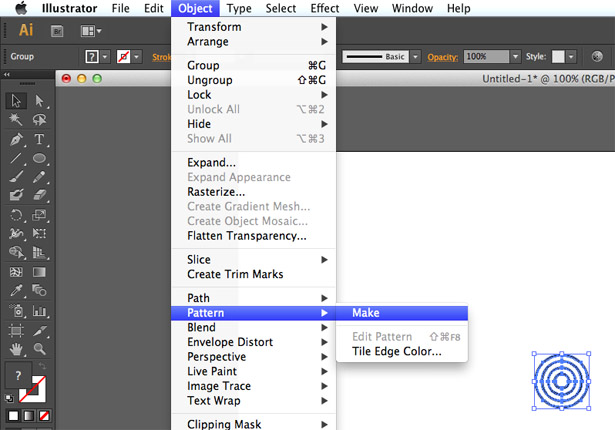Select the Slice tool
Screen dimensions: 615x430
coord(39,331)
